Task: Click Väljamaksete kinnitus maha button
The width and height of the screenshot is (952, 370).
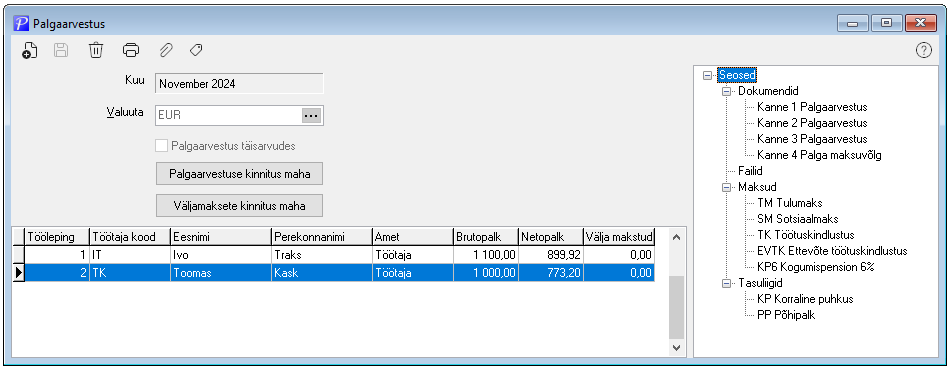Action: coord(239,206)
